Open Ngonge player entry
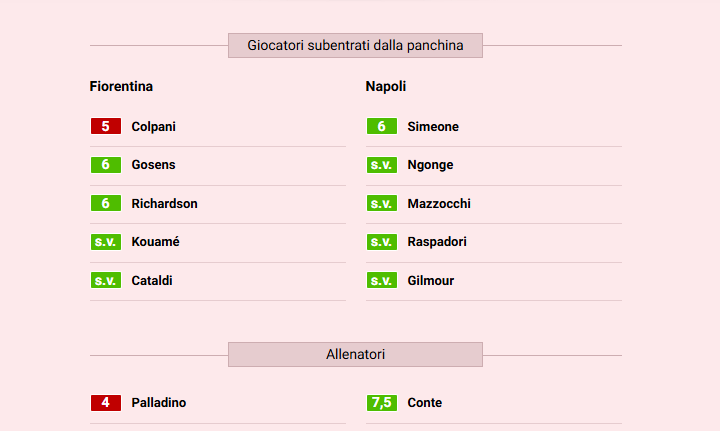720x431 pixels. pos(430,165)
